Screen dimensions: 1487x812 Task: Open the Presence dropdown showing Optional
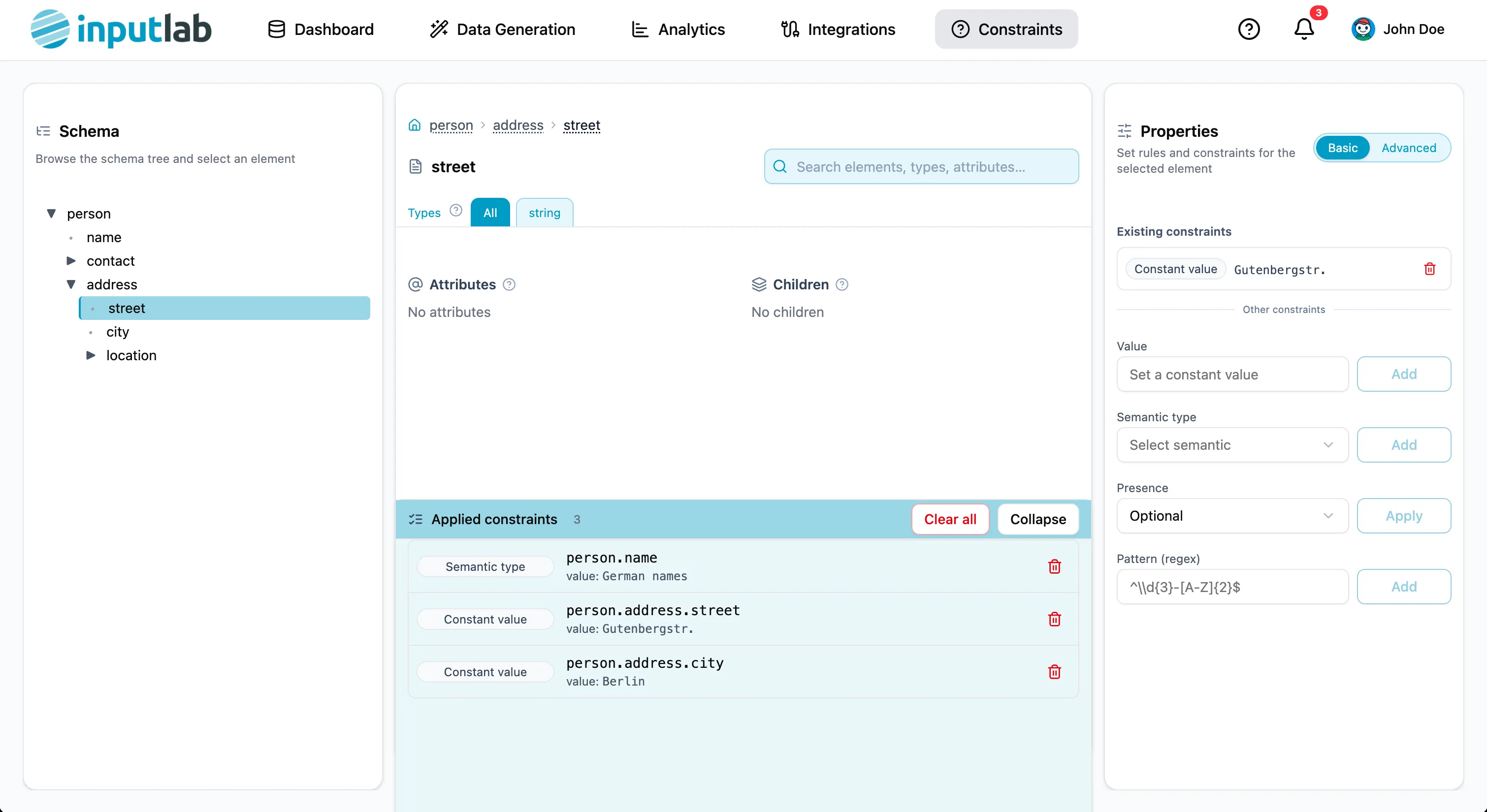[x=1232, y=515]
